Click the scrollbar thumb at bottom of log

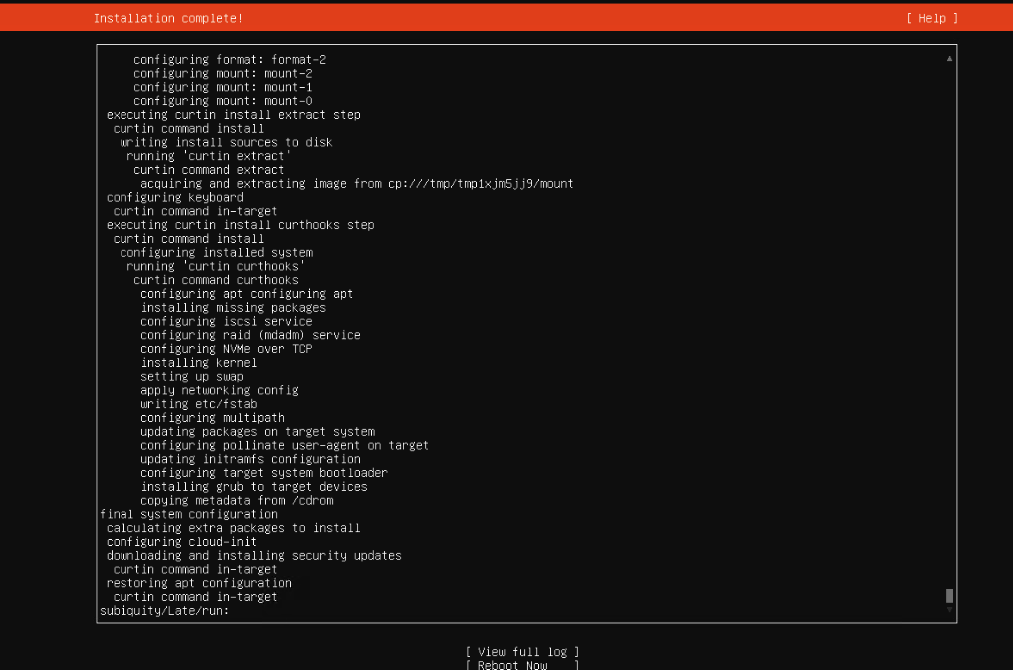[x=949, y=596]
